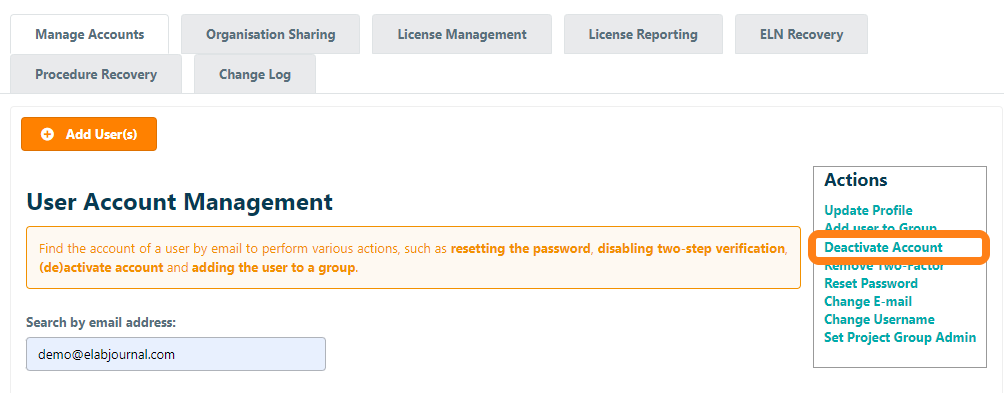Focus the Search by email address field
The height and width of the screenshot is (393, 1004).
[176, 354]
